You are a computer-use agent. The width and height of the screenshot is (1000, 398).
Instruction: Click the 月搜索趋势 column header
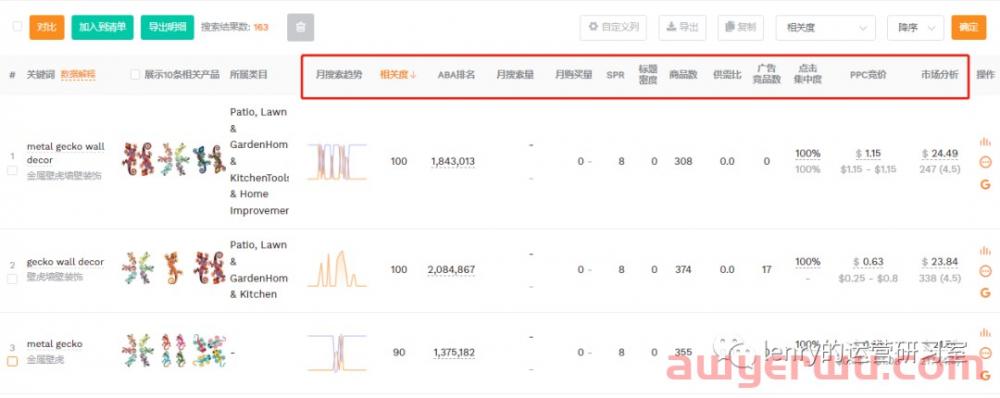coord(339,75)
